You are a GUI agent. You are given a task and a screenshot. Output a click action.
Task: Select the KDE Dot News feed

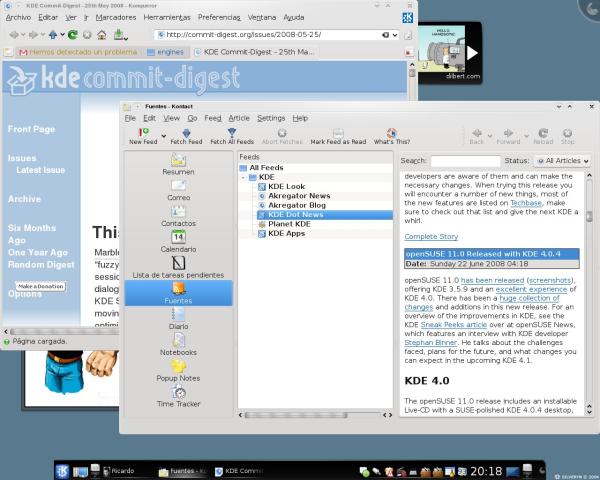pos(325,215)
